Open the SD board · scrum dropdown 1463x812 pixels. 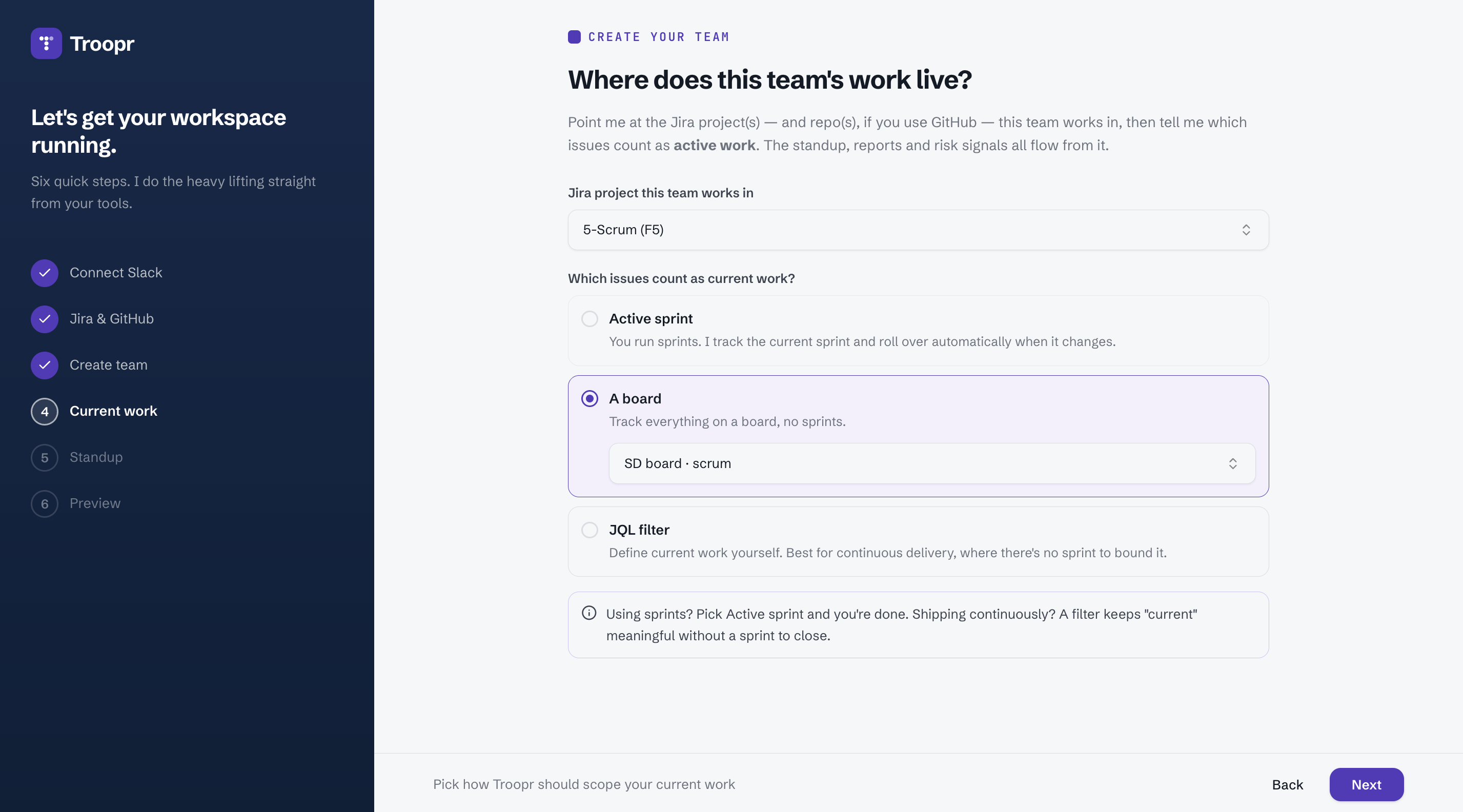click(x=931, y=463)
